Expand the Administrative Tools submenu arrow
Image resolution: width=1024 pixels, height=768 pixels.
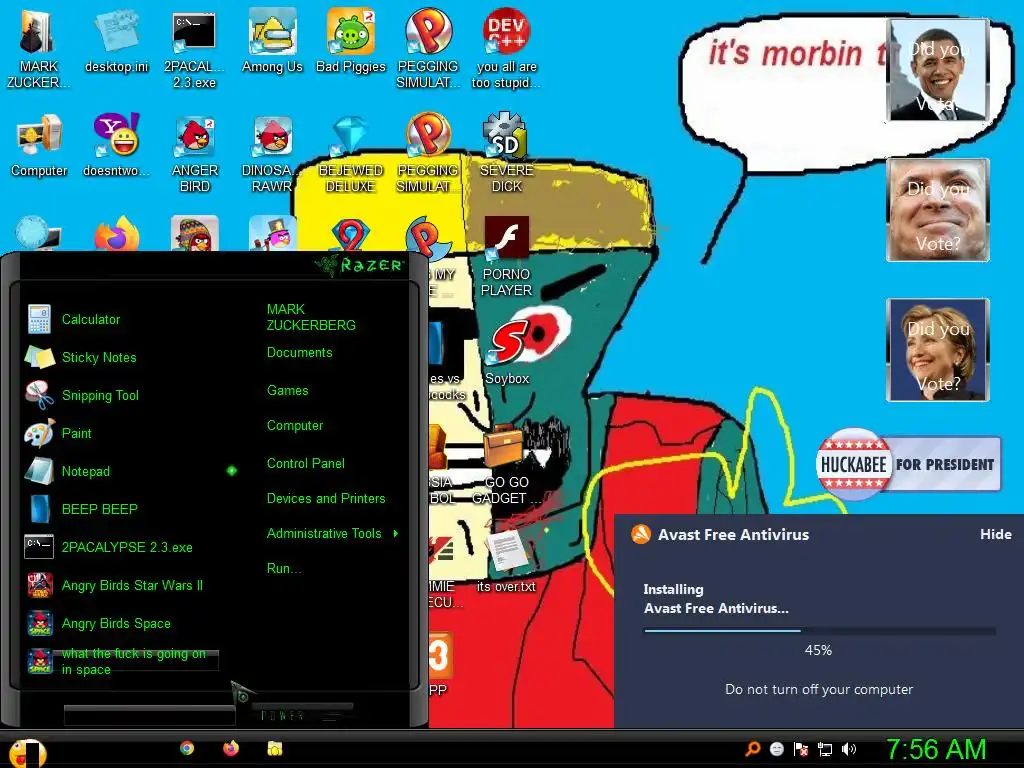click(x=396, y=534)
